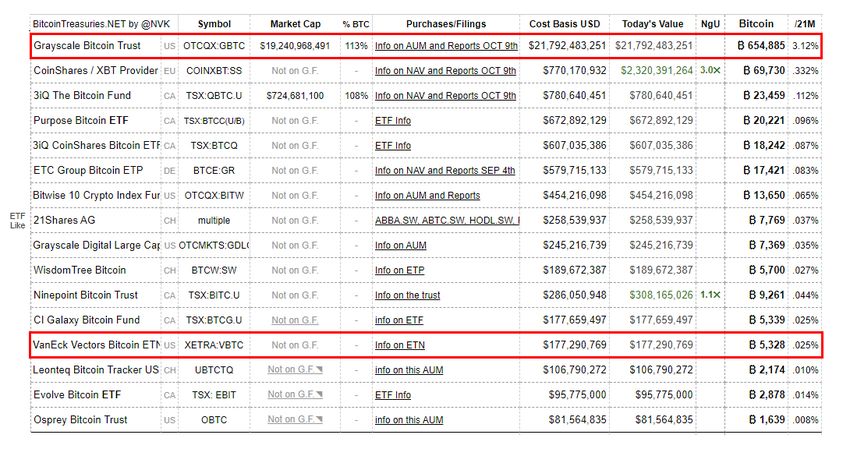Click the % BTC column header
The width and height of the screenshot is (850, 463).
tap(356, 24)
